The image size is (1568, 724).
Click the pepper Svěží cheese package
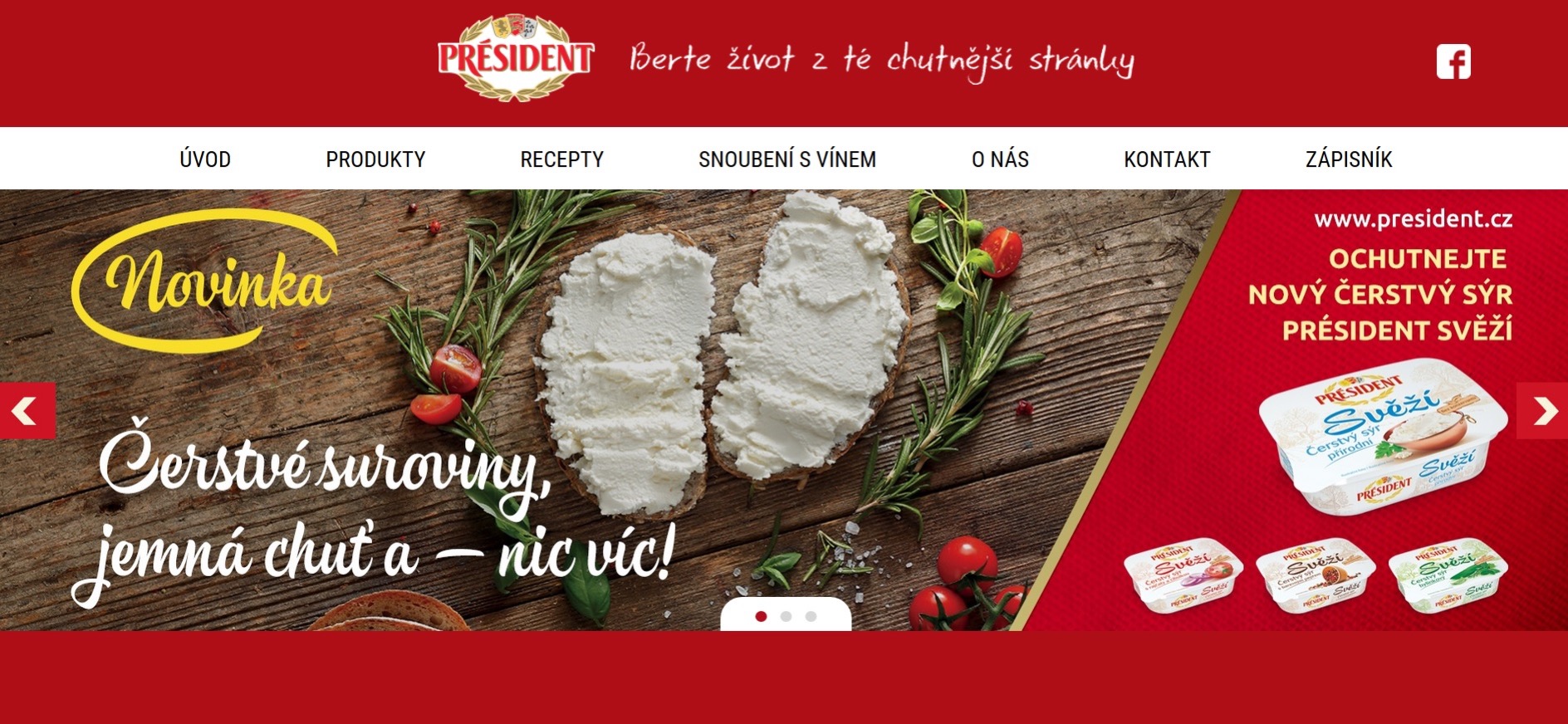[x=1315, y=575]
